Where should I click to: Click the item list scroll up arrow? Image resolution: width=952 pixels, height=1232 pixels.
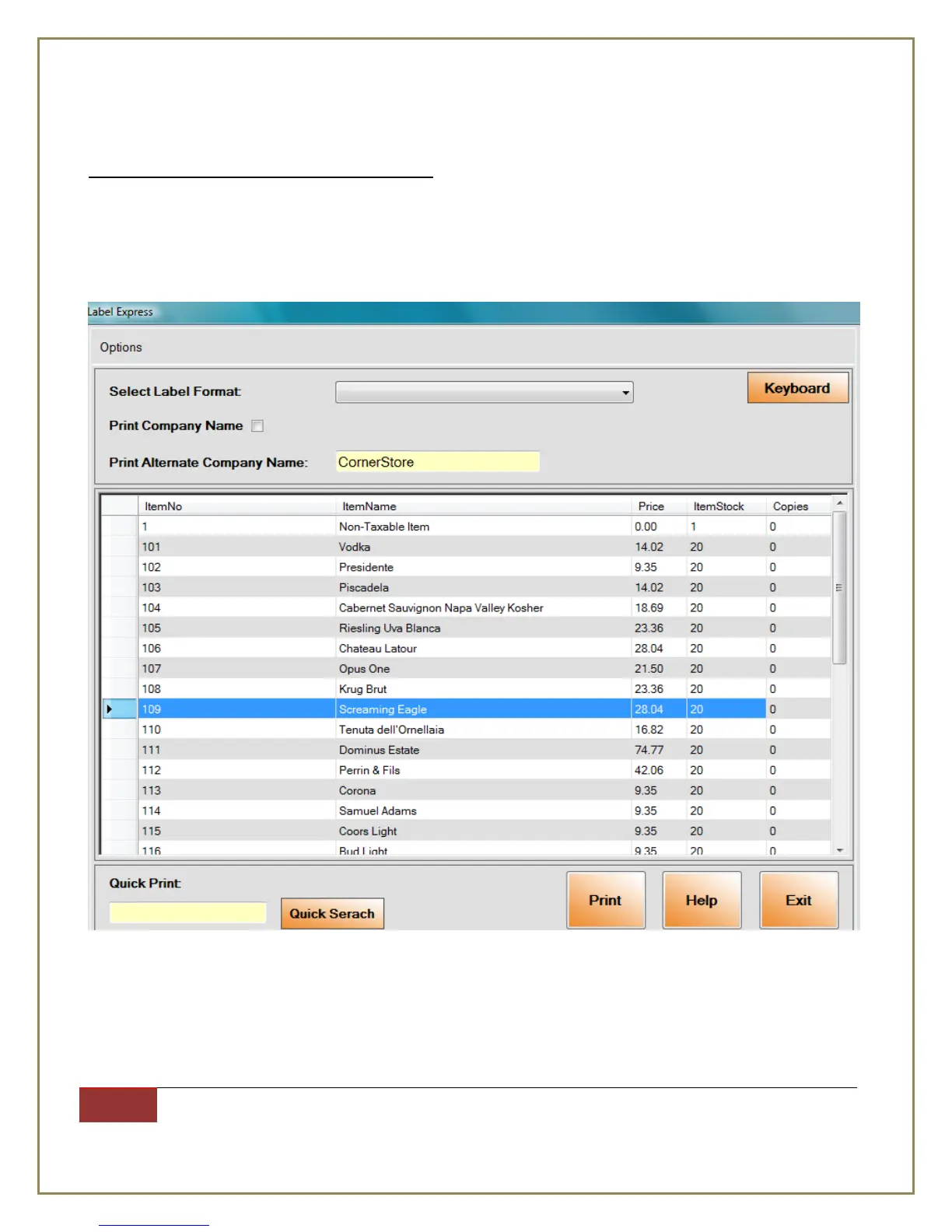tap(839, 503)
